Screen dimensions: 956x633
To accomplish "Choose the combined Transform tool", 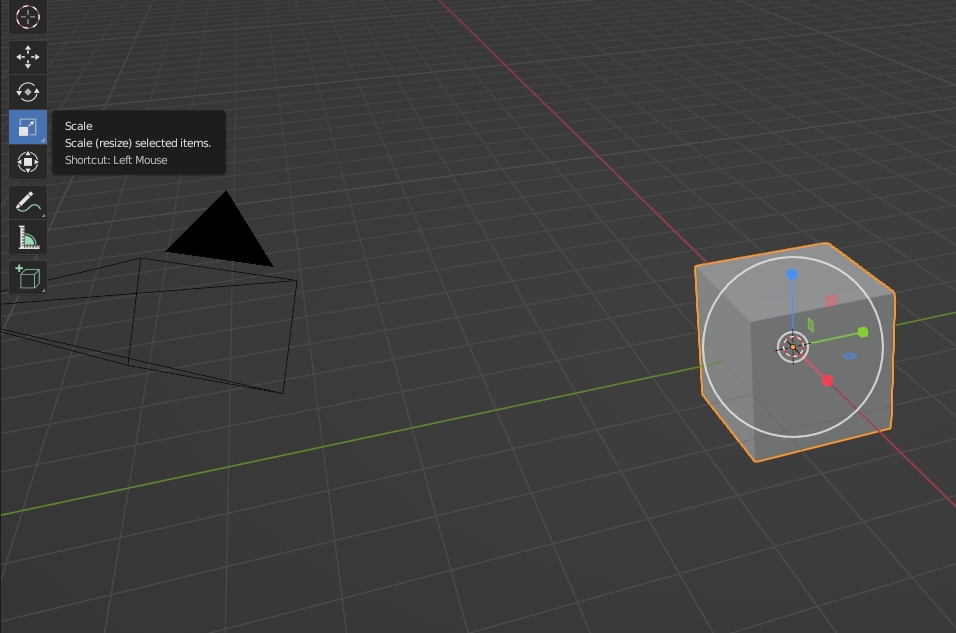I will 28,162.
